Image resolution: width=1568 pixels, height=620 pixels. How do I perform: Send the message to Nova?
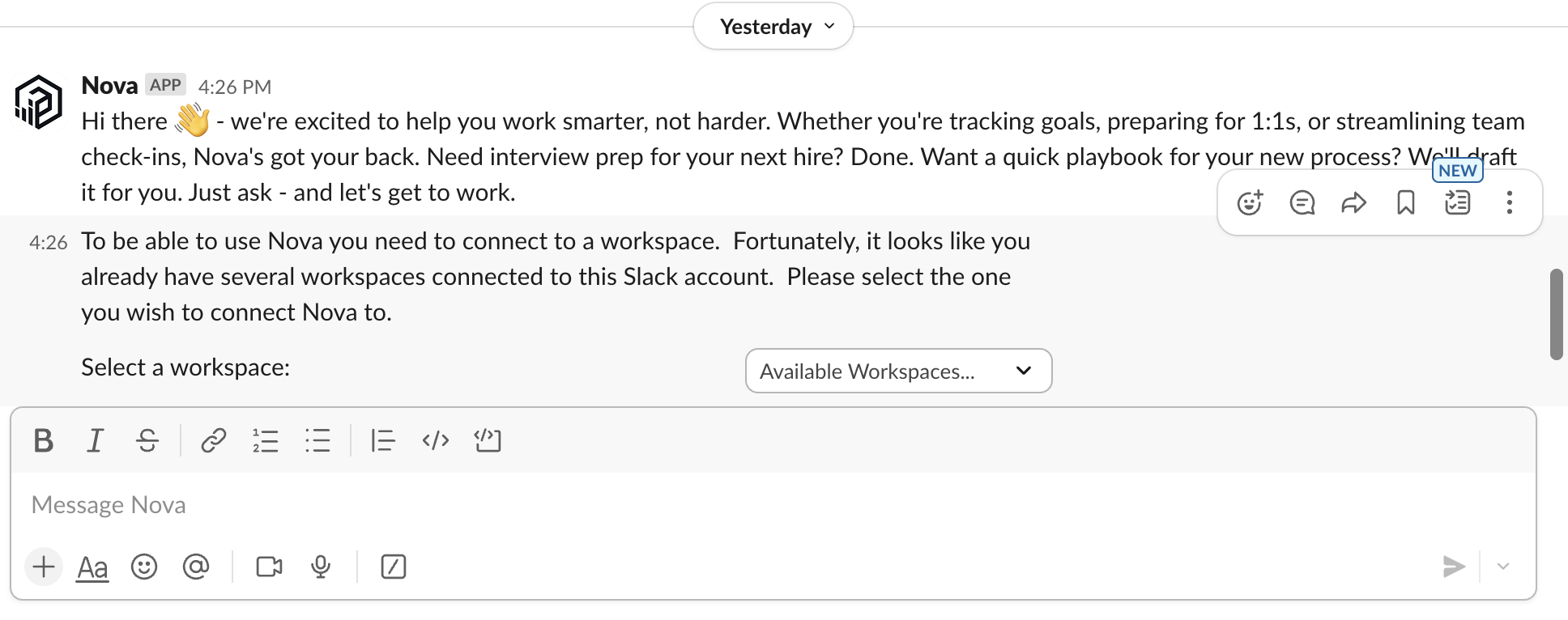[x=1455, y=567]
